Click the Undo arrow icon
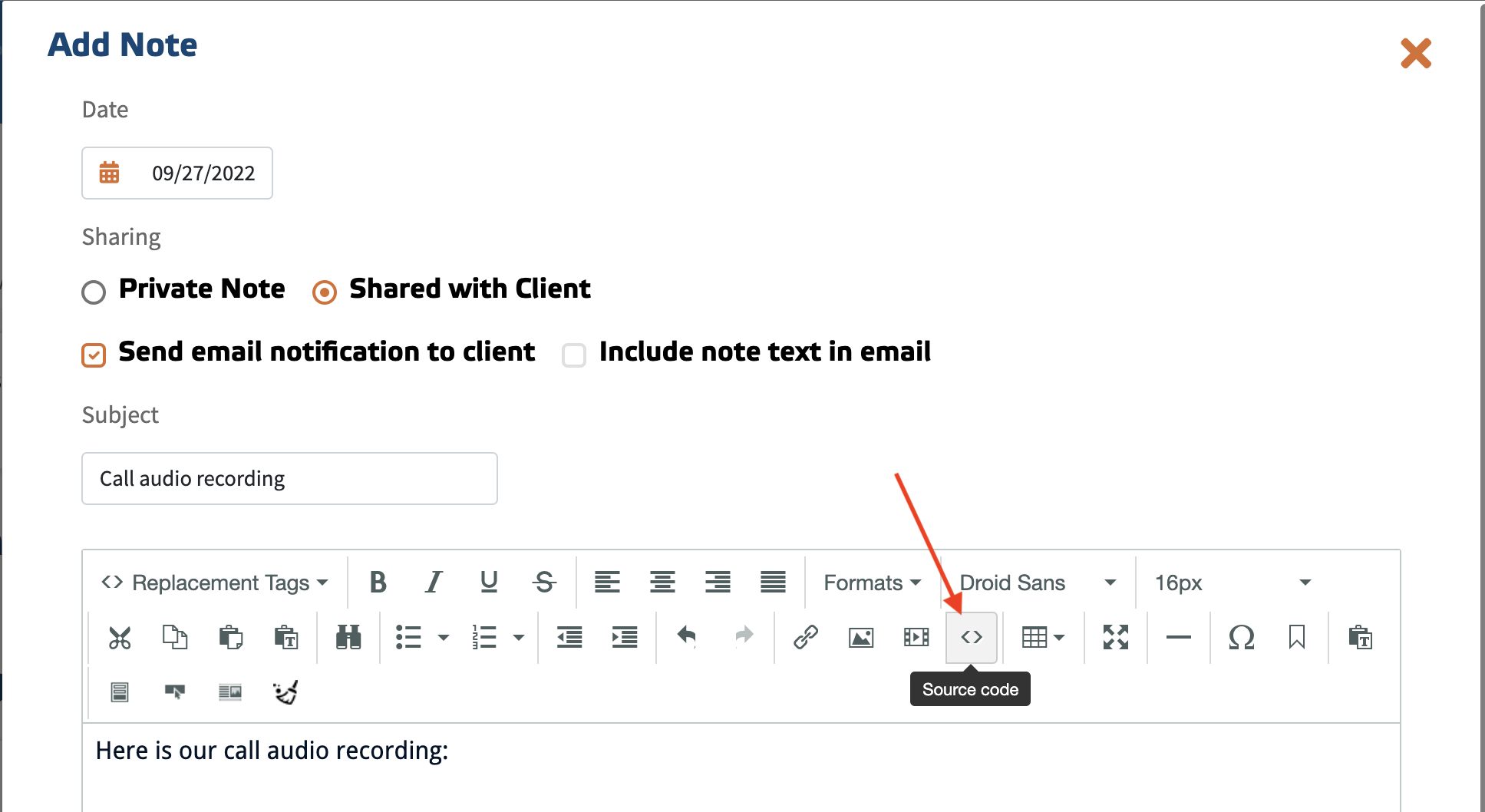Image resolution: width=1485 pixels, height=812 pixels. tap(687, 637)
